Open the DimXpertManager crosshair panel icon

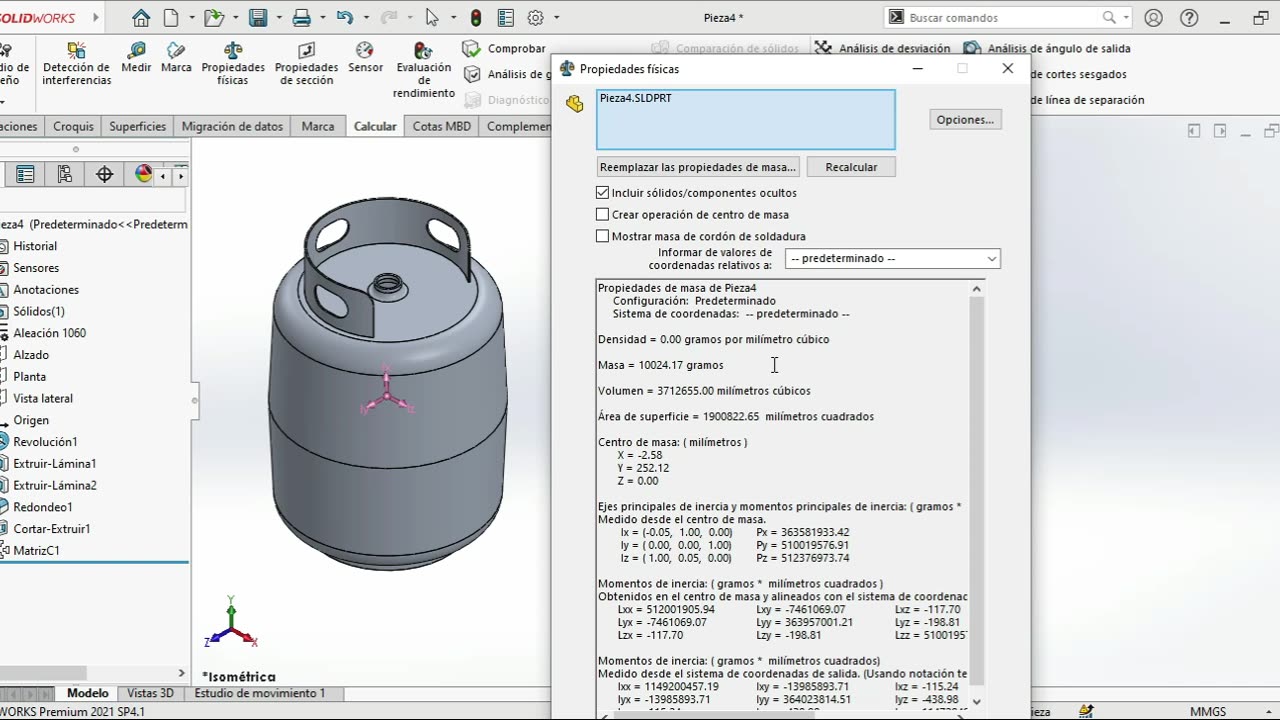[x=104, y=174]
